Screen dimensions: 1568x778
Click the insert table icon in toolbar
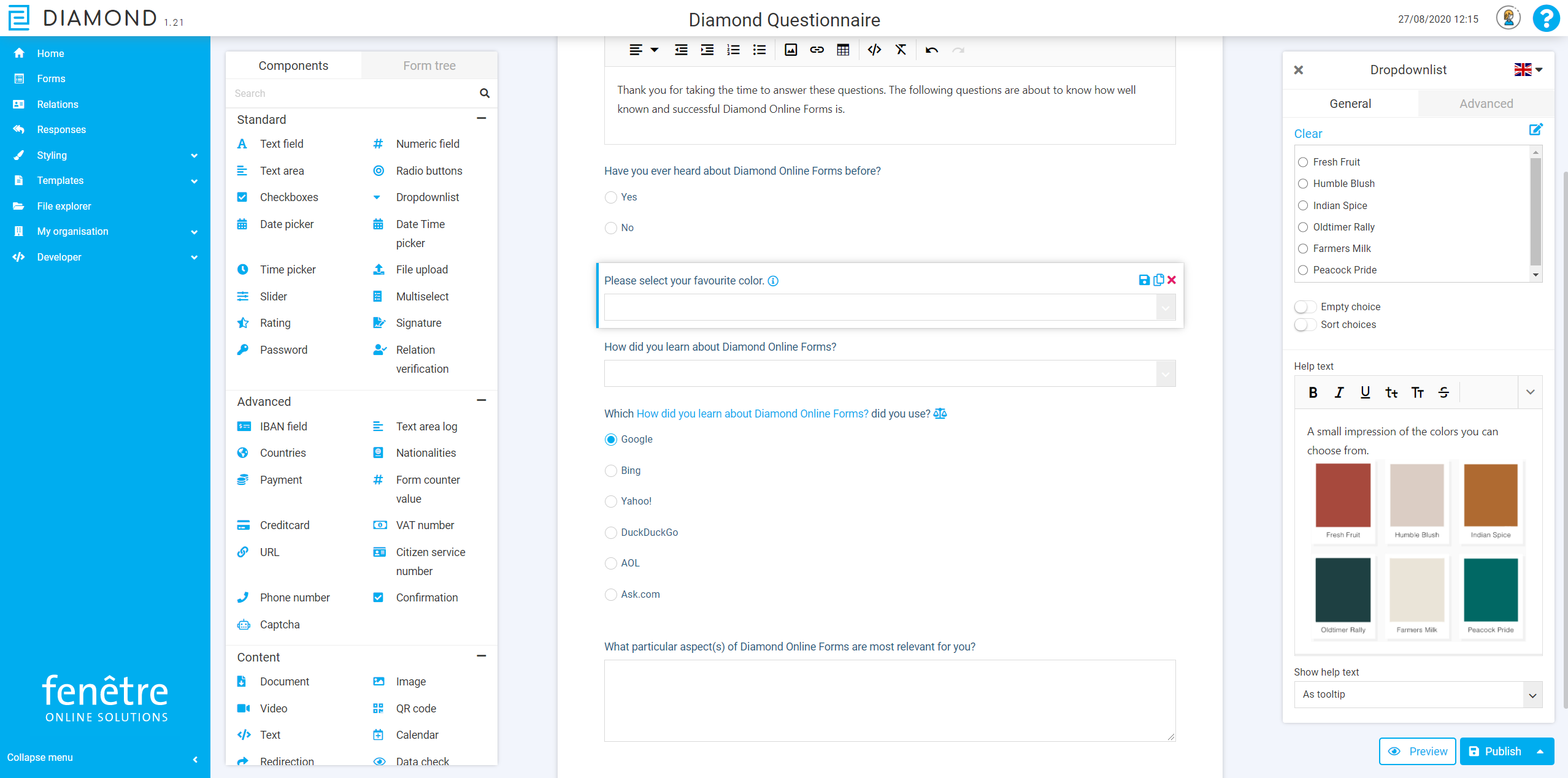click(843, 50)
